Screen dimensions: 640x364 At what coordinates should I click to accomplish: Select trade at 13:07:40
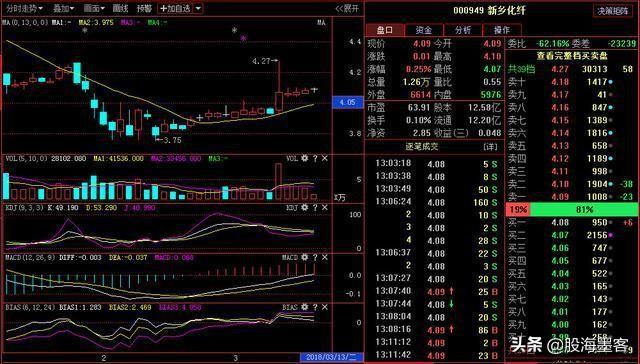coord(436,291)
